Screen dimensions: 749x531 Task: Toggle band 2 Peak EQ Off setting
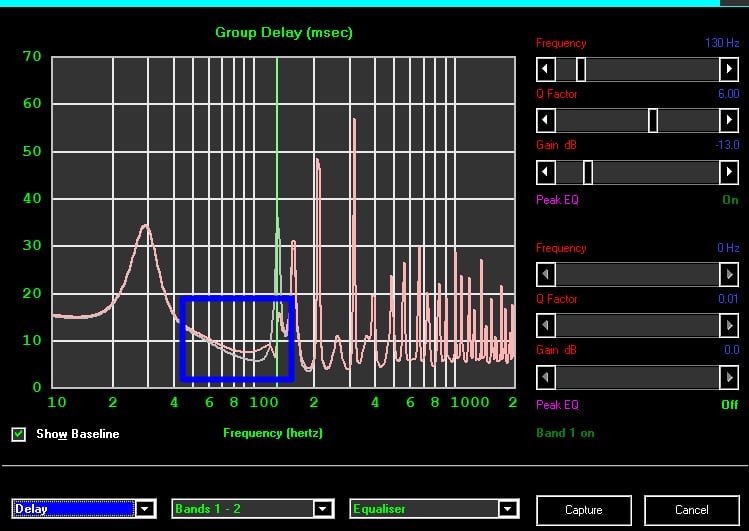(x=729, y=405)
